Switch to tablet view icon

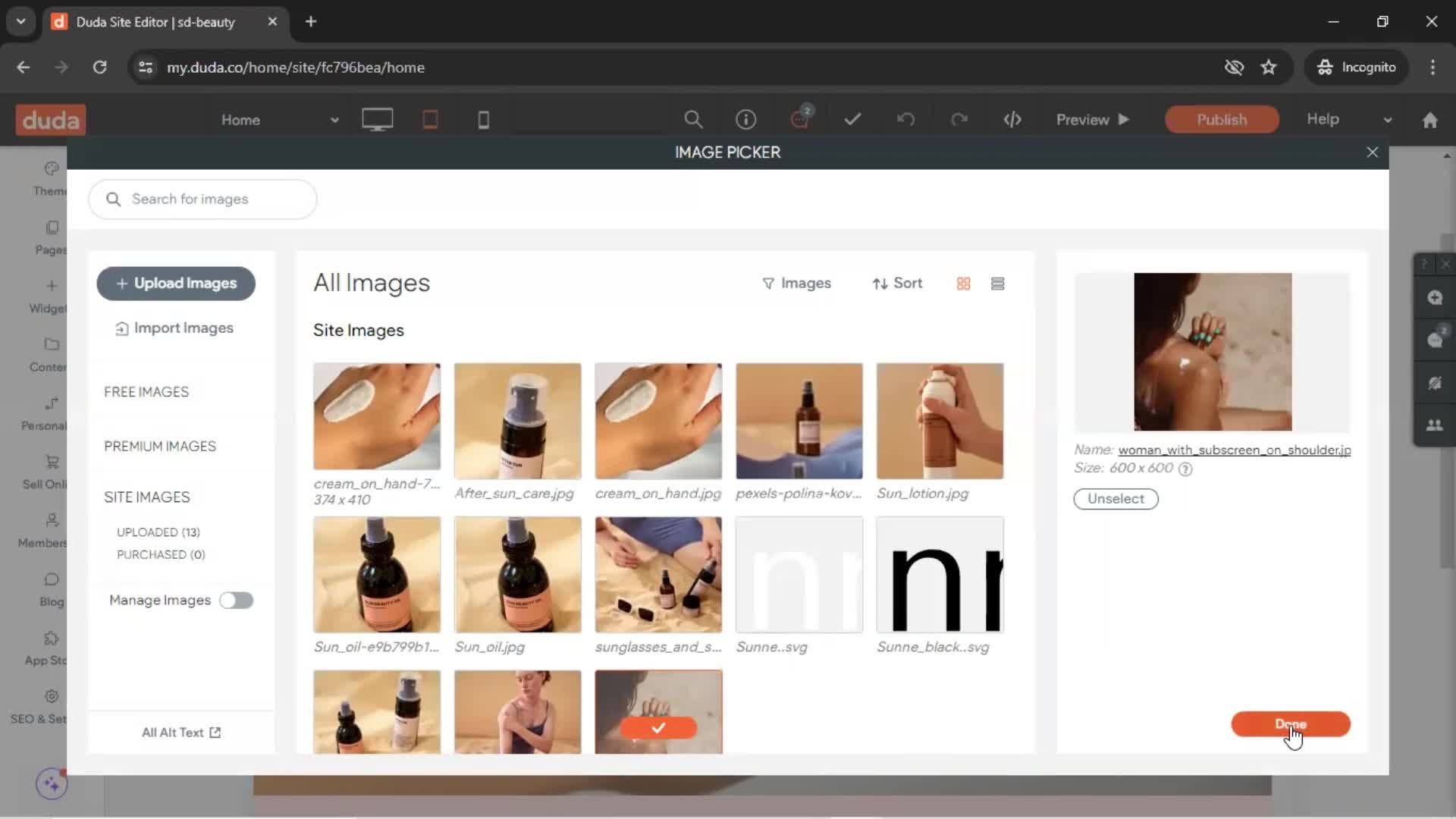tap(430, 119)
